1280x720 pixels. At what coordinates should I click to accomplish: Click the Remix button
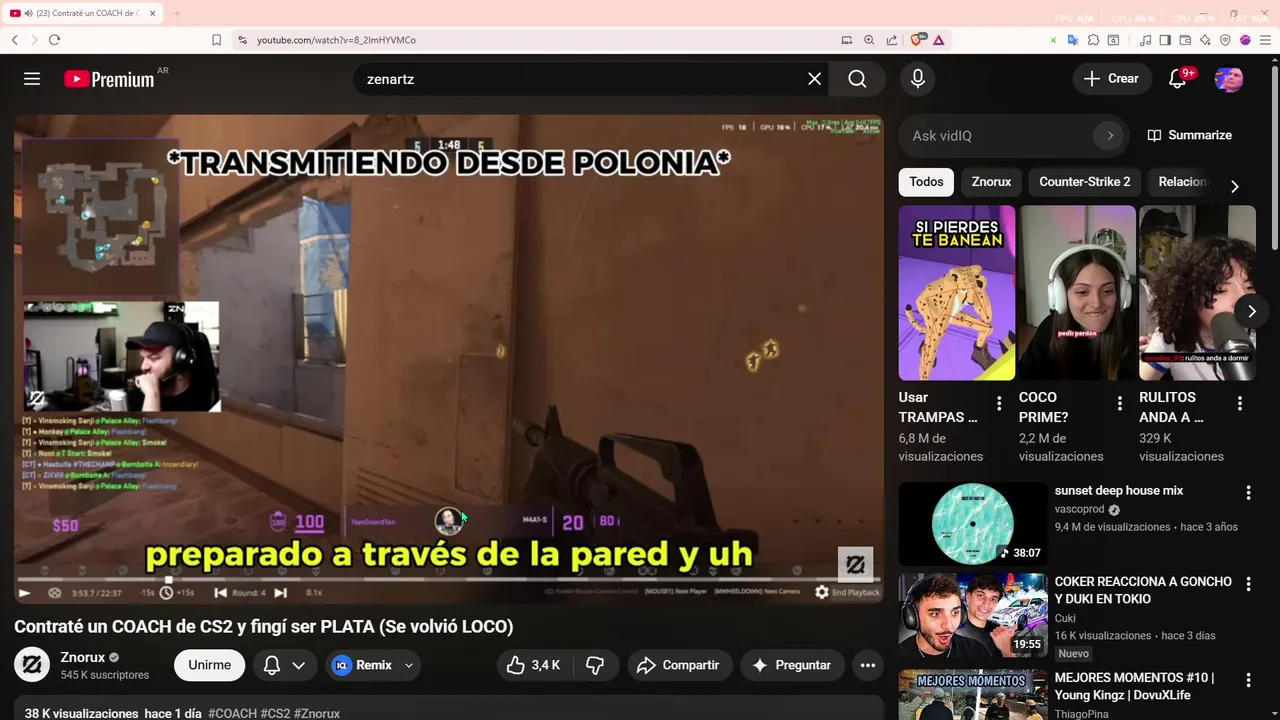[362, 665]
